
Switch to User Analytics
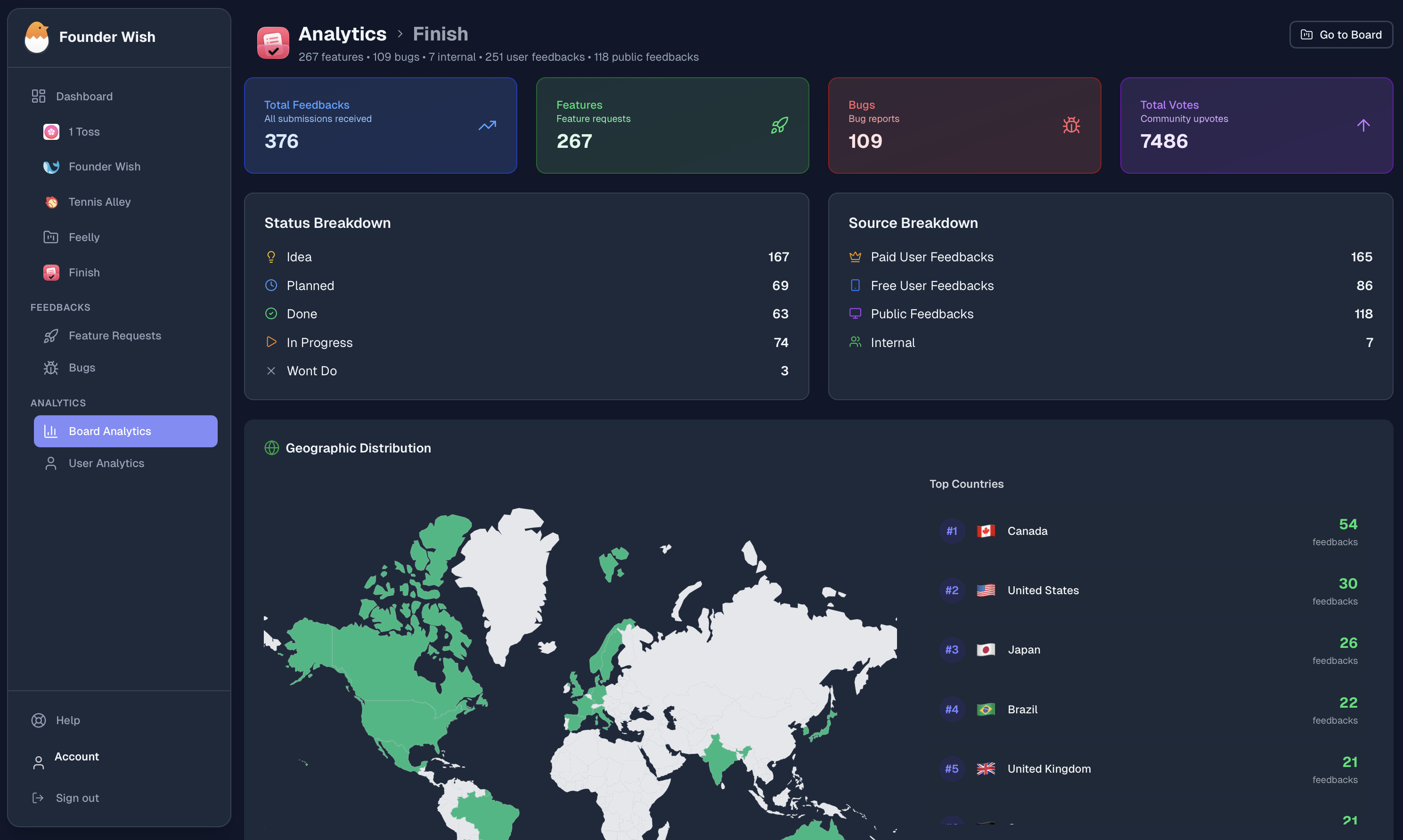[106, 463]
